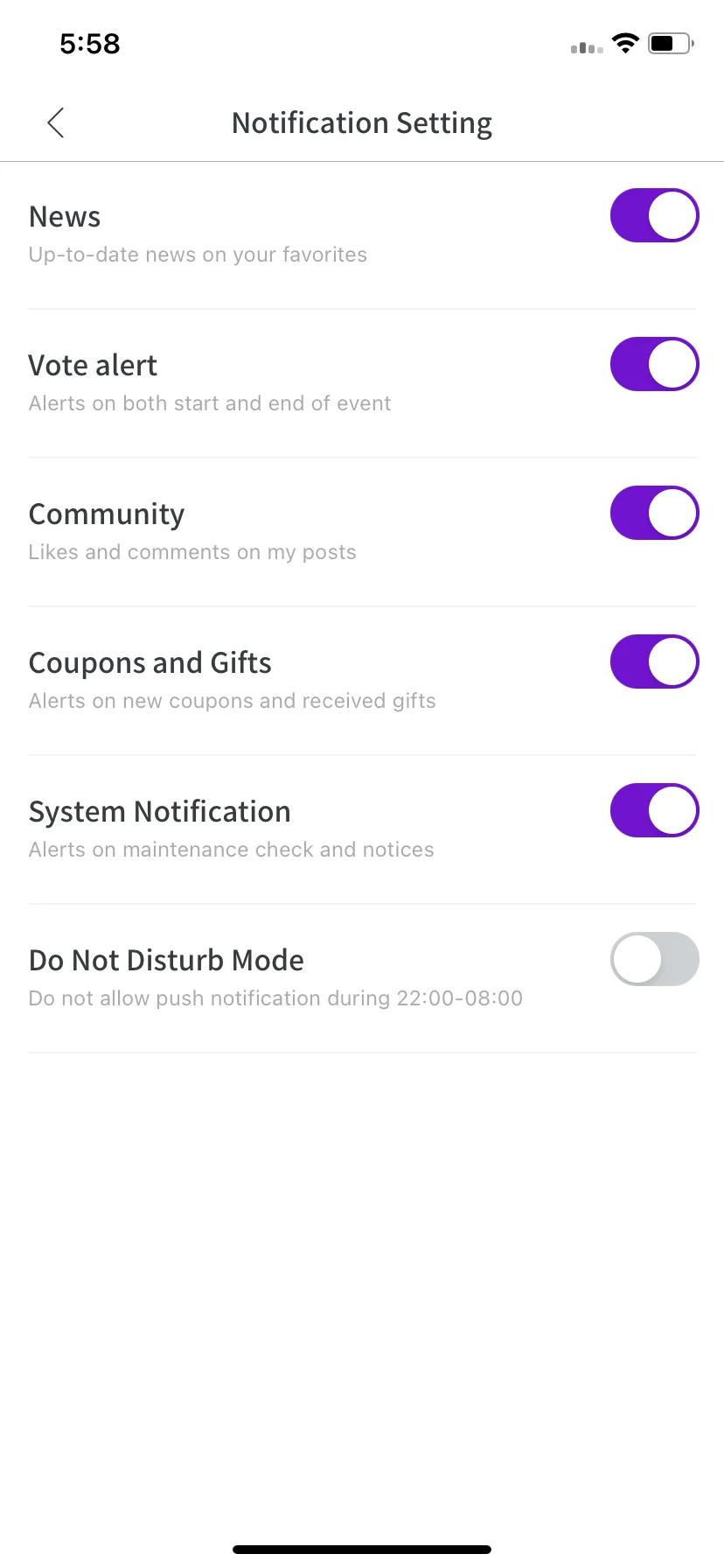Turn off the Vote alert switch
This screenshot has height=1568, width=724.
pos(654,364)
